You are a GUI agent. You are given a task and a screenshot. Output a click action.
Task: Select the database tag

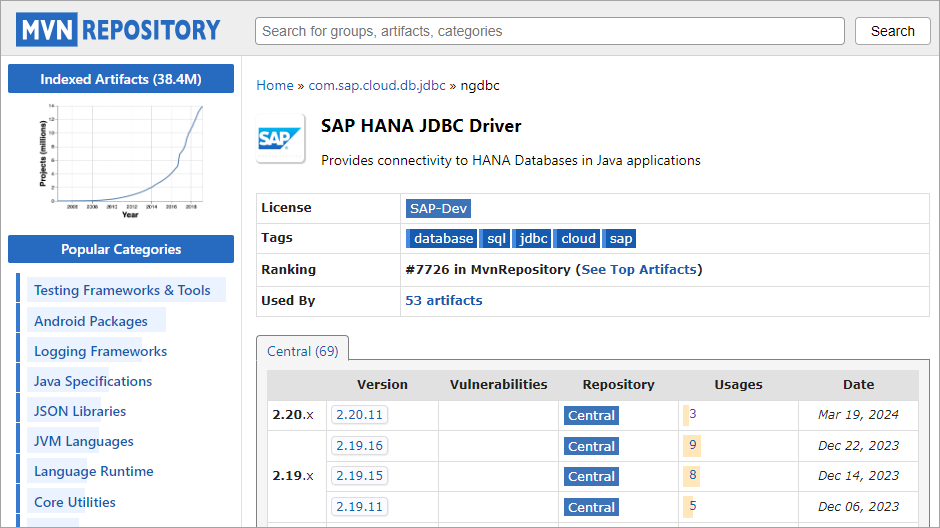[442, 239]
